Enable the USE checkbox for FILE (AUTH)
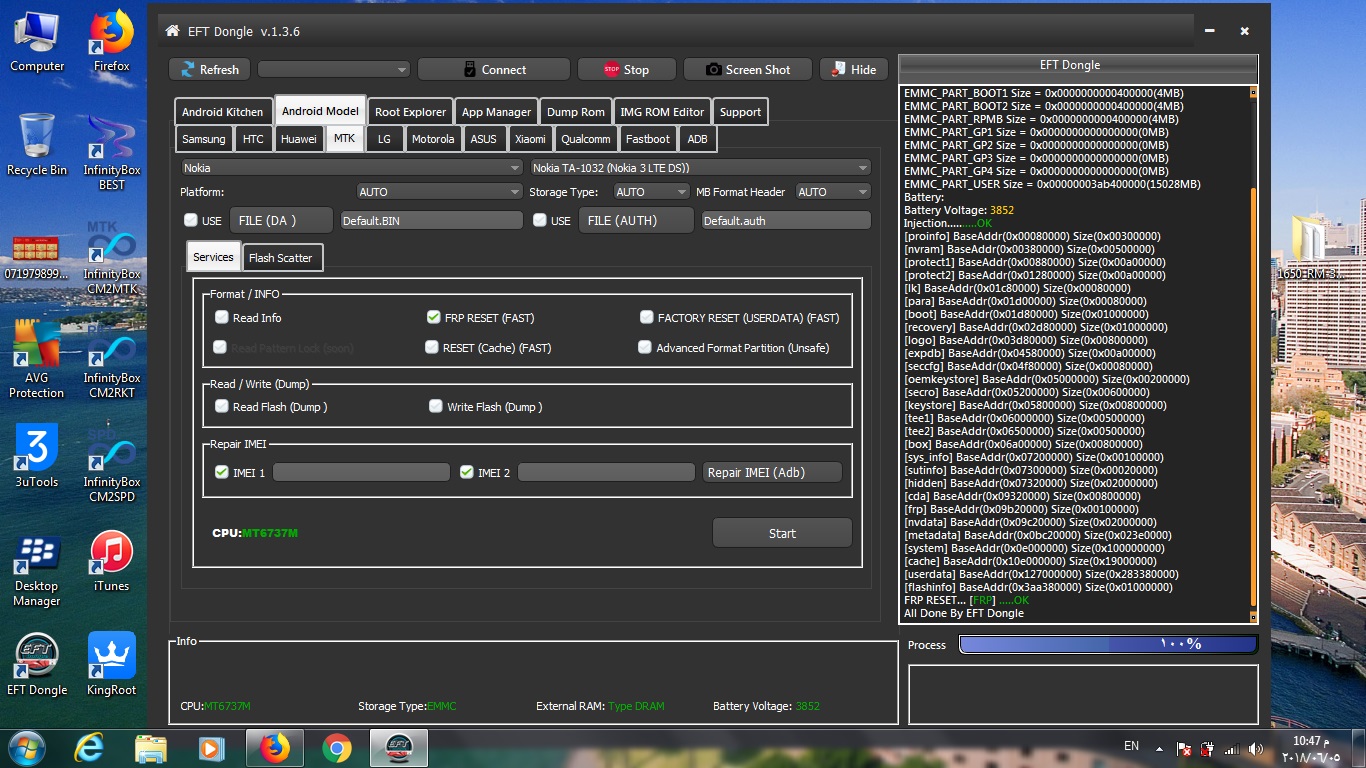The image size is (1366, 768). point(540,220)
